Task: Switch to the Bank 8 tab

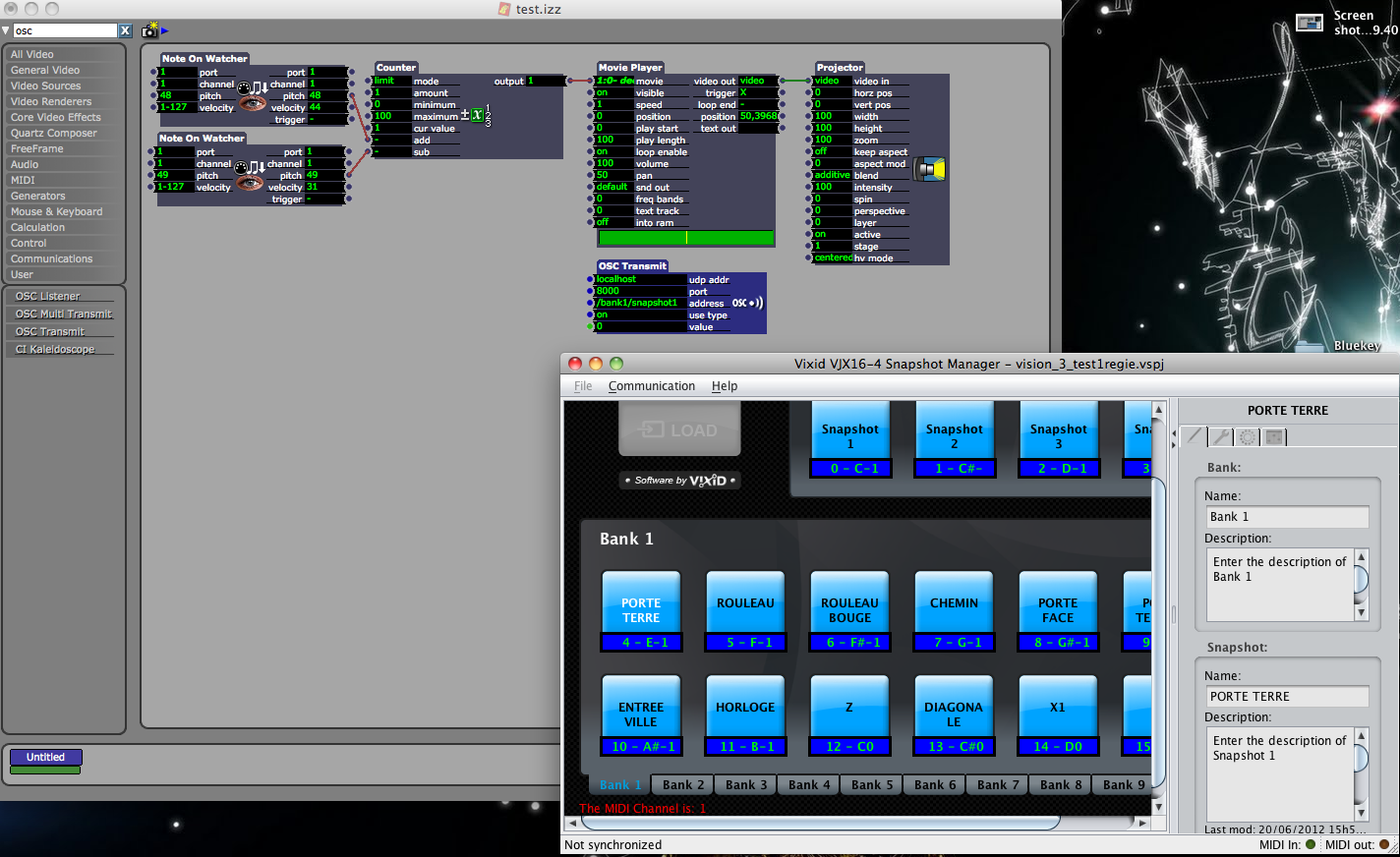Action: point(1061,785)
